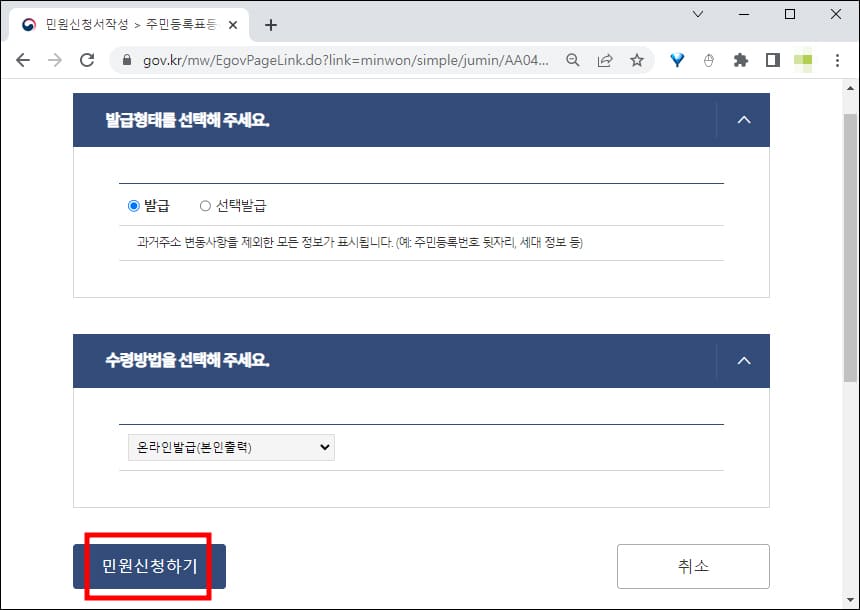Open the share icon beside the address bar

coord(604,60)
